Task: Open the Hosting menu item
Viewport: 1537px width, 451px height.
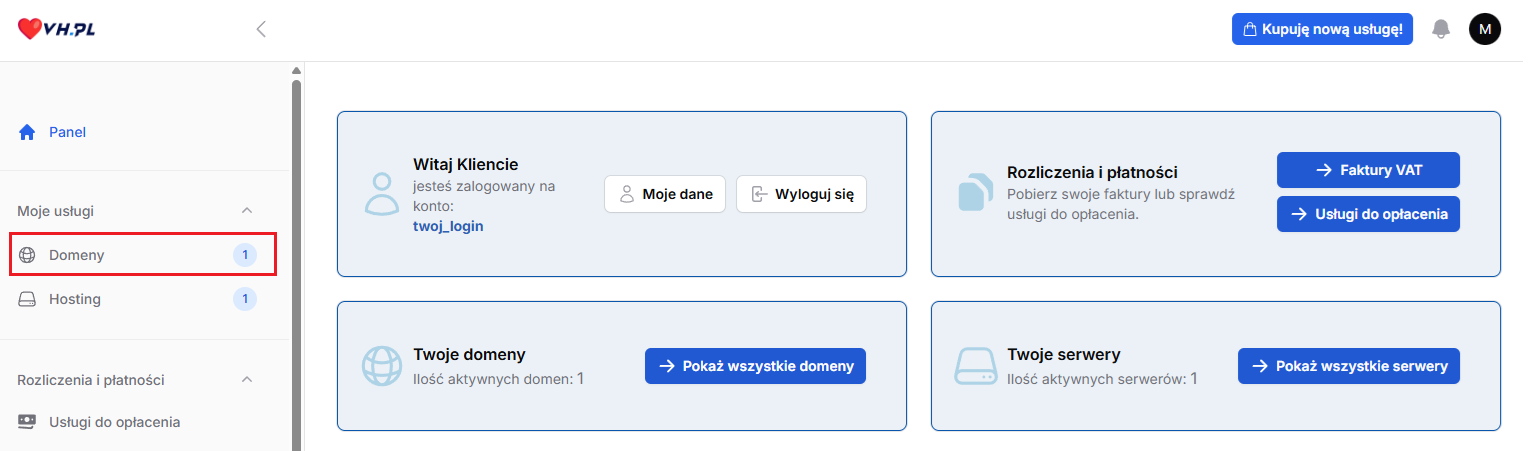Action: click(75, 299)
